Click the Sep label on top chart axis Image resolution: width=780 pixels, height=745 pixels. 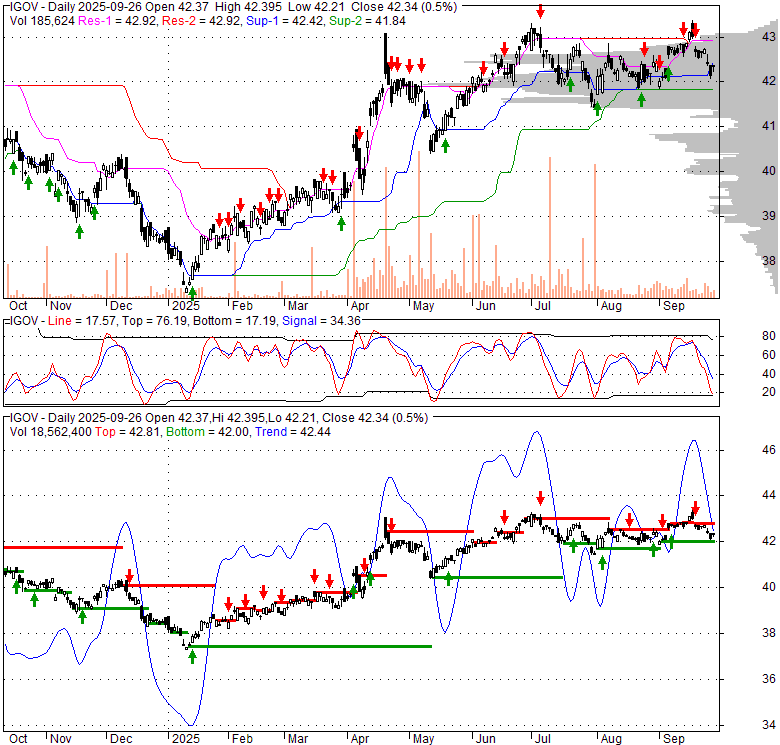tap(674, 306)
